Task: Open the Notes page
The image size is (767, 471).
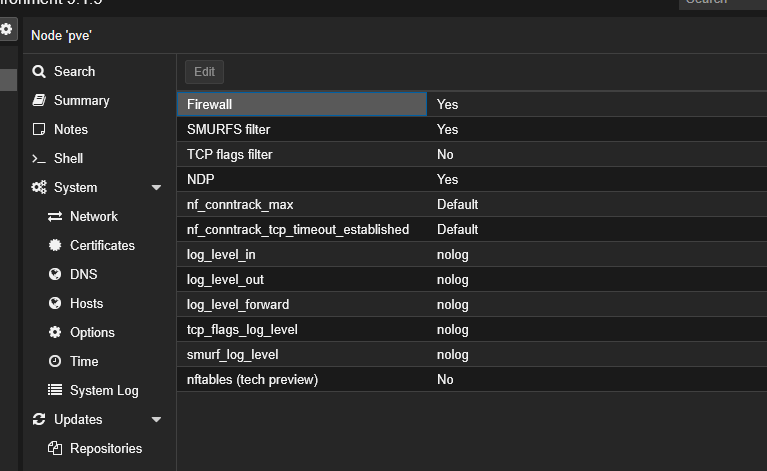Action: 71,129
